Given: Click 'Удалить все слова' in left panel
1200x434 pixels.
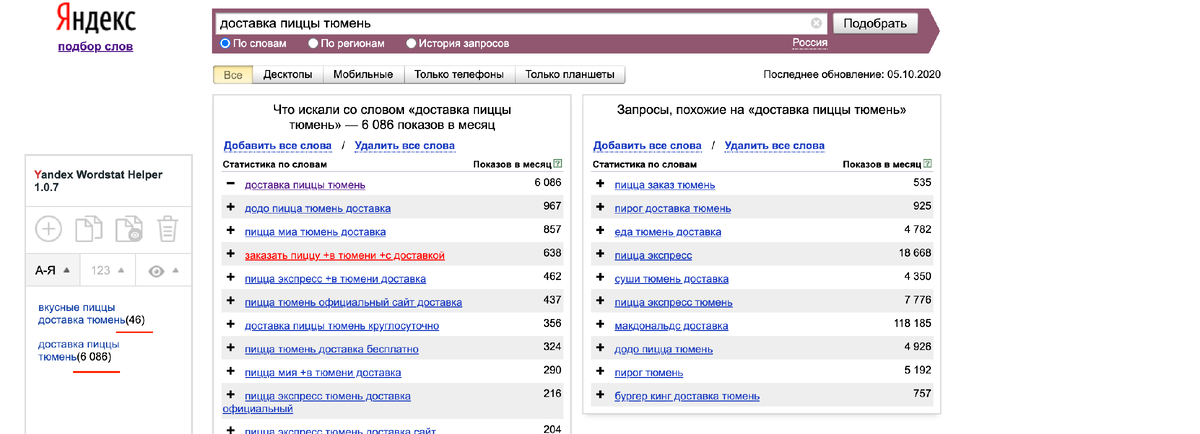Looking at the screenshot, I should point(404,146).
